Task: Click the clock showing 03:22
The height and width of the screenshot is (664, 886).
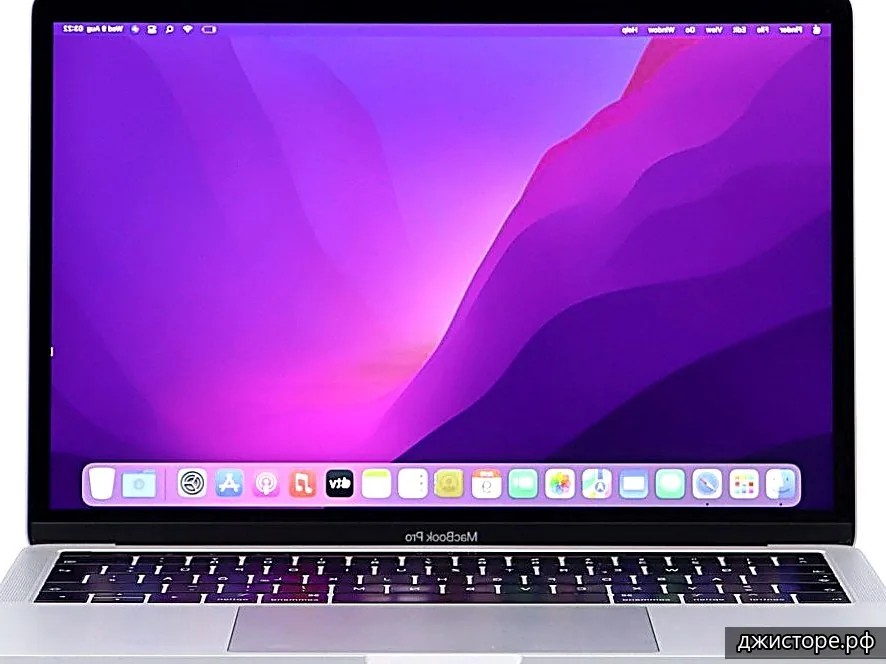Action: (73, 29)
